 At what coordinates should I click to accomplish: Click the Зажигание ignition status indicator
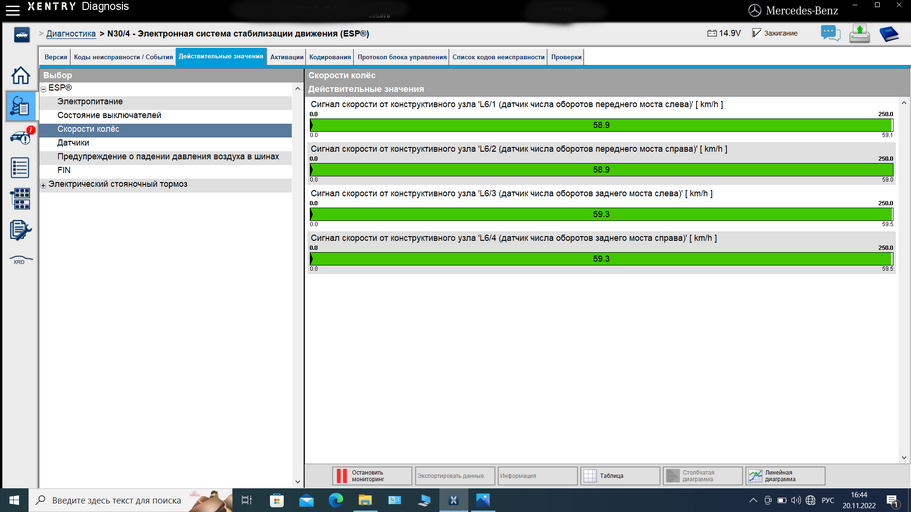click(774, 33)
